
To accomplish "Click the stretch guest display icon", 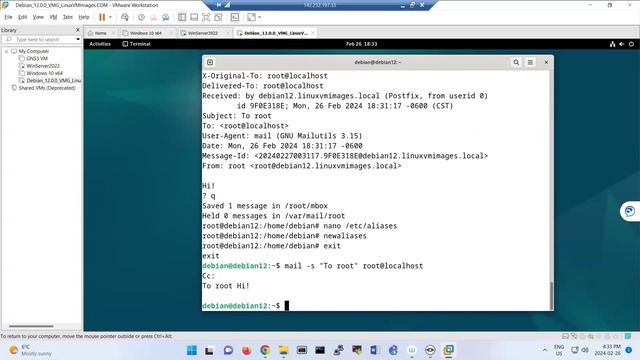I will coord(251,17).
